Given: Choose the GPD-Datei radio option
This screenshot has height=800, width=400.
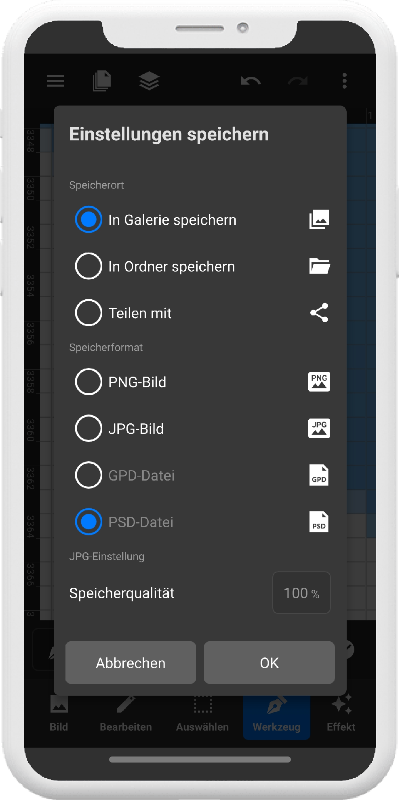Looking at the screenshot, I should click(88, 475).
